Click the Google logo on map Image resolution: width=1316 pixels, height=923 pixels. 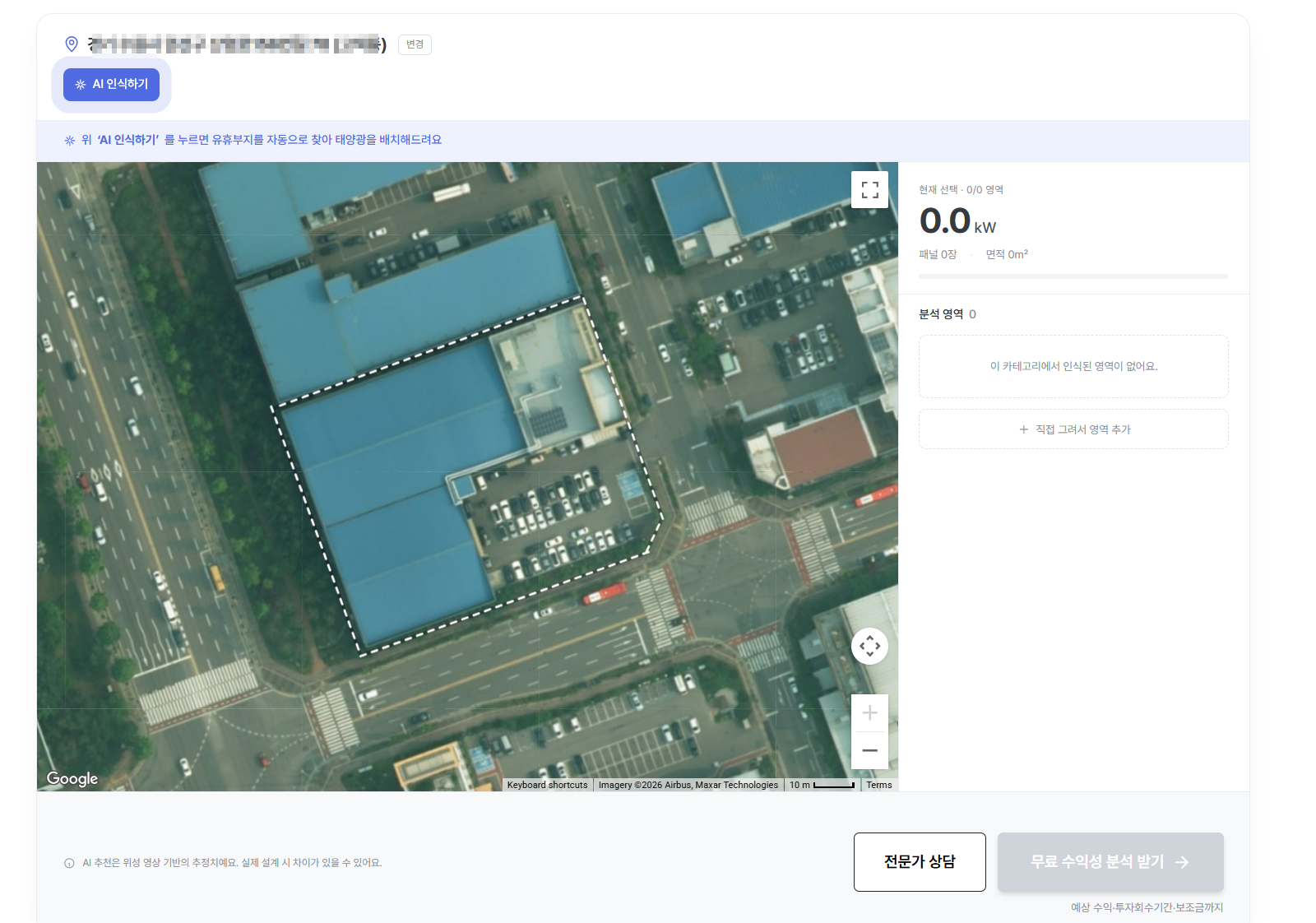[72, 779]
